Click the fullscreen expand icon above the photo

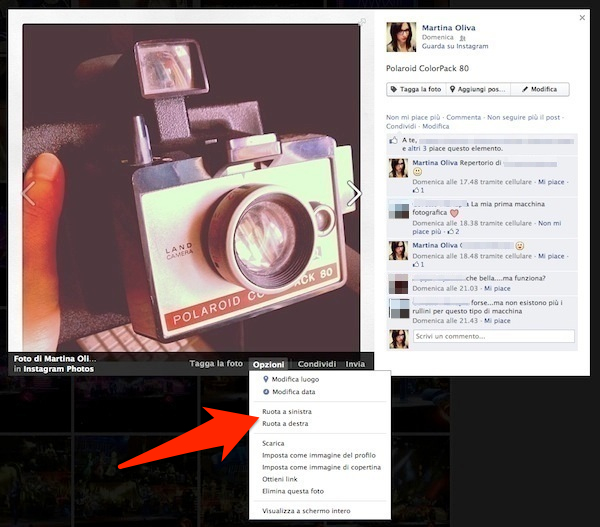point(362,22)
